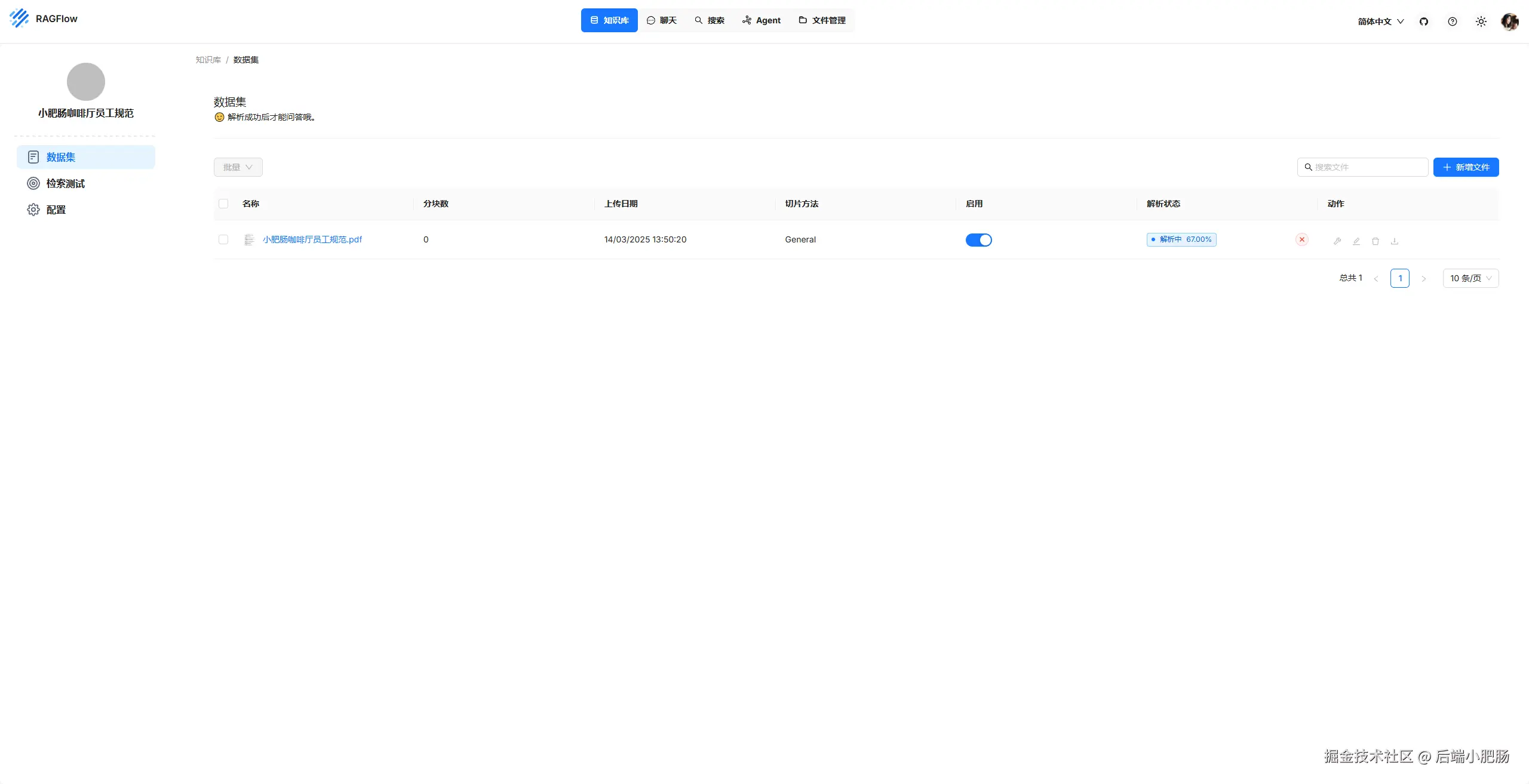Cancel parsing with the red X icon
The image size is (1529, 784).
[1302, 239]
